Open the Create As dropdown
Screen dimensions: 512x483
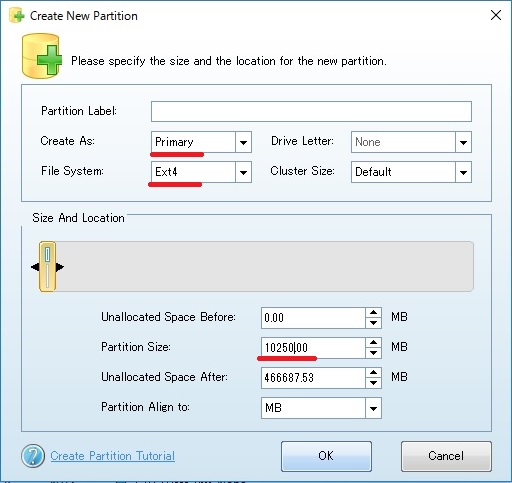[201, 142]
